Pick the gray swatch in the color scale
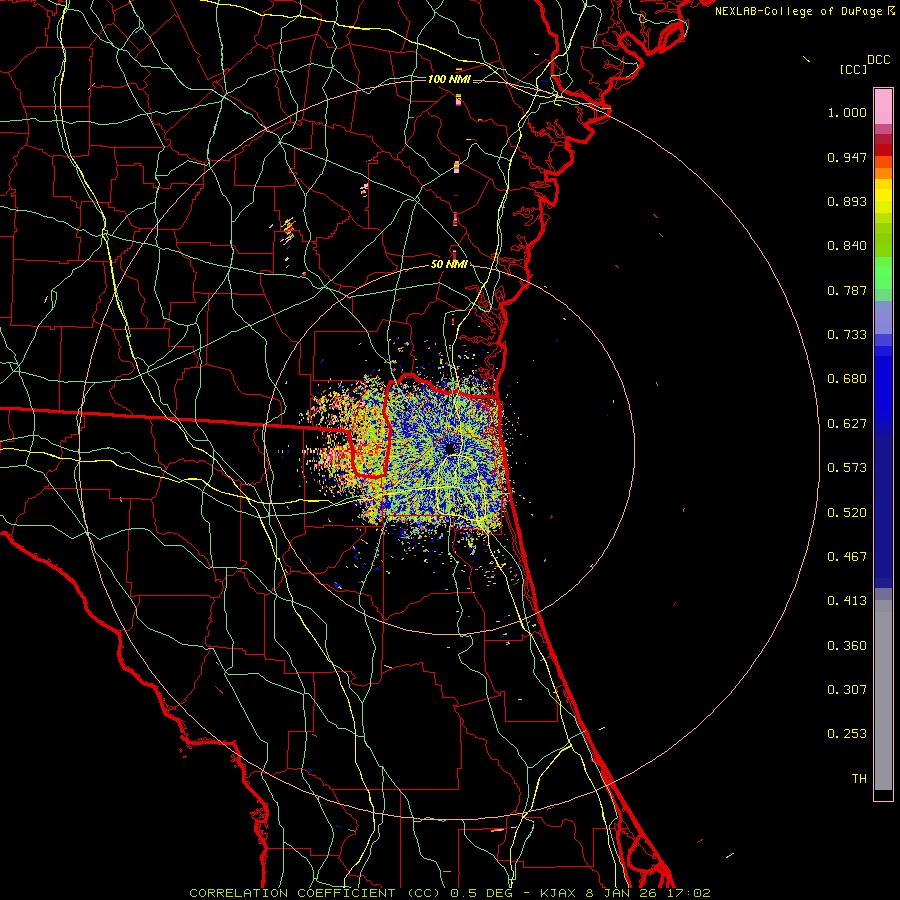Image resolution: width=900 pixels, height=900 pixels. 883,695
